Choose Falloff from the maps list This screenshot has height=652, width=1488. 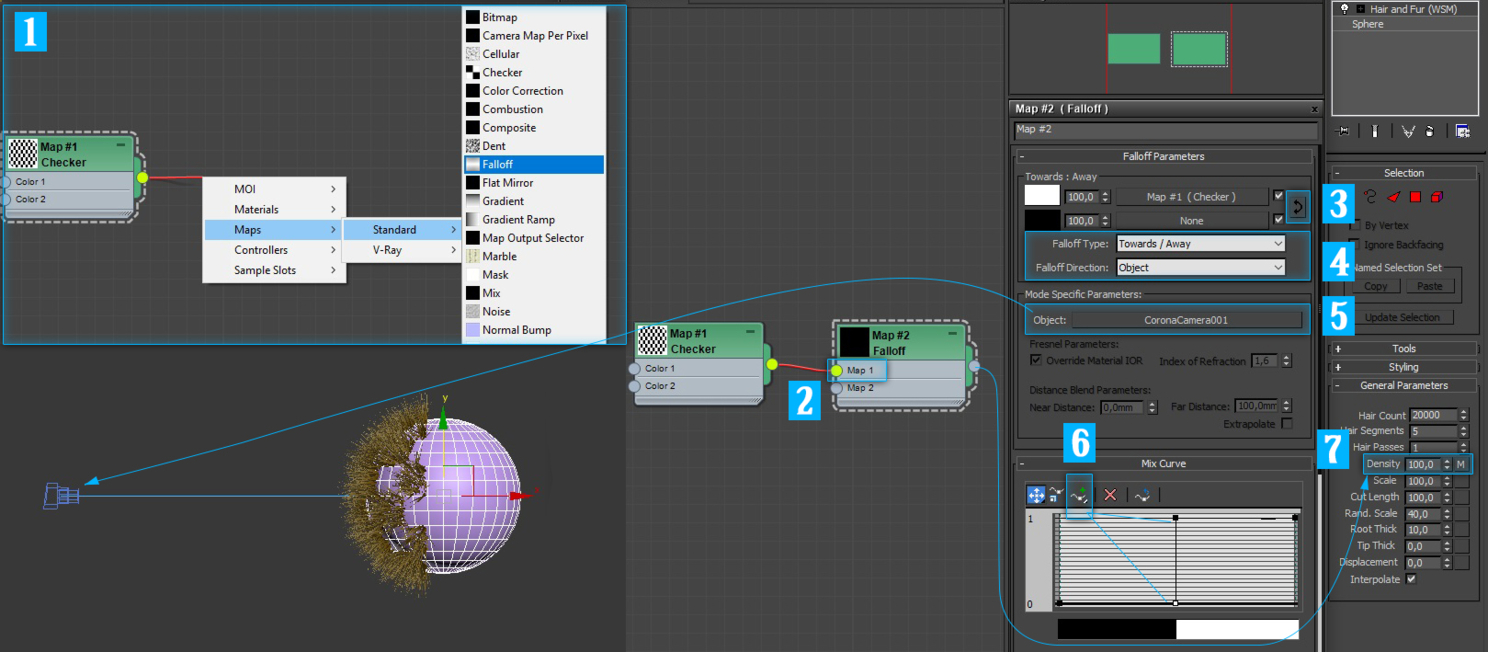point(534,164)
